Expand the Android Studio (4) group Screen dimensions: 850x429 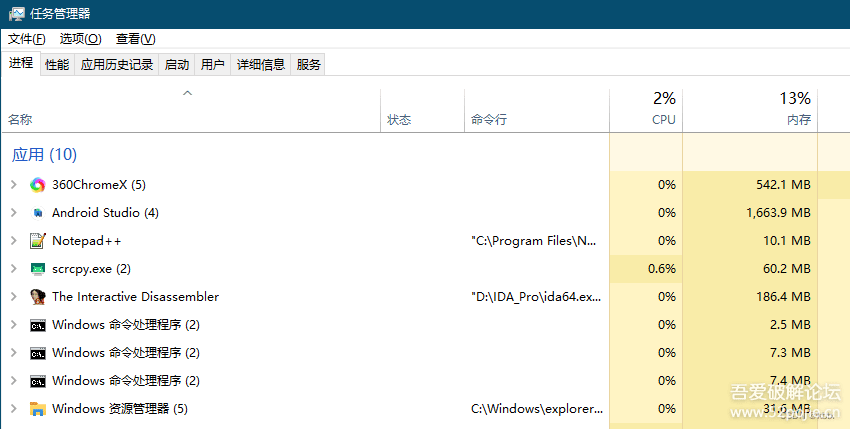(x=14, y=213)
